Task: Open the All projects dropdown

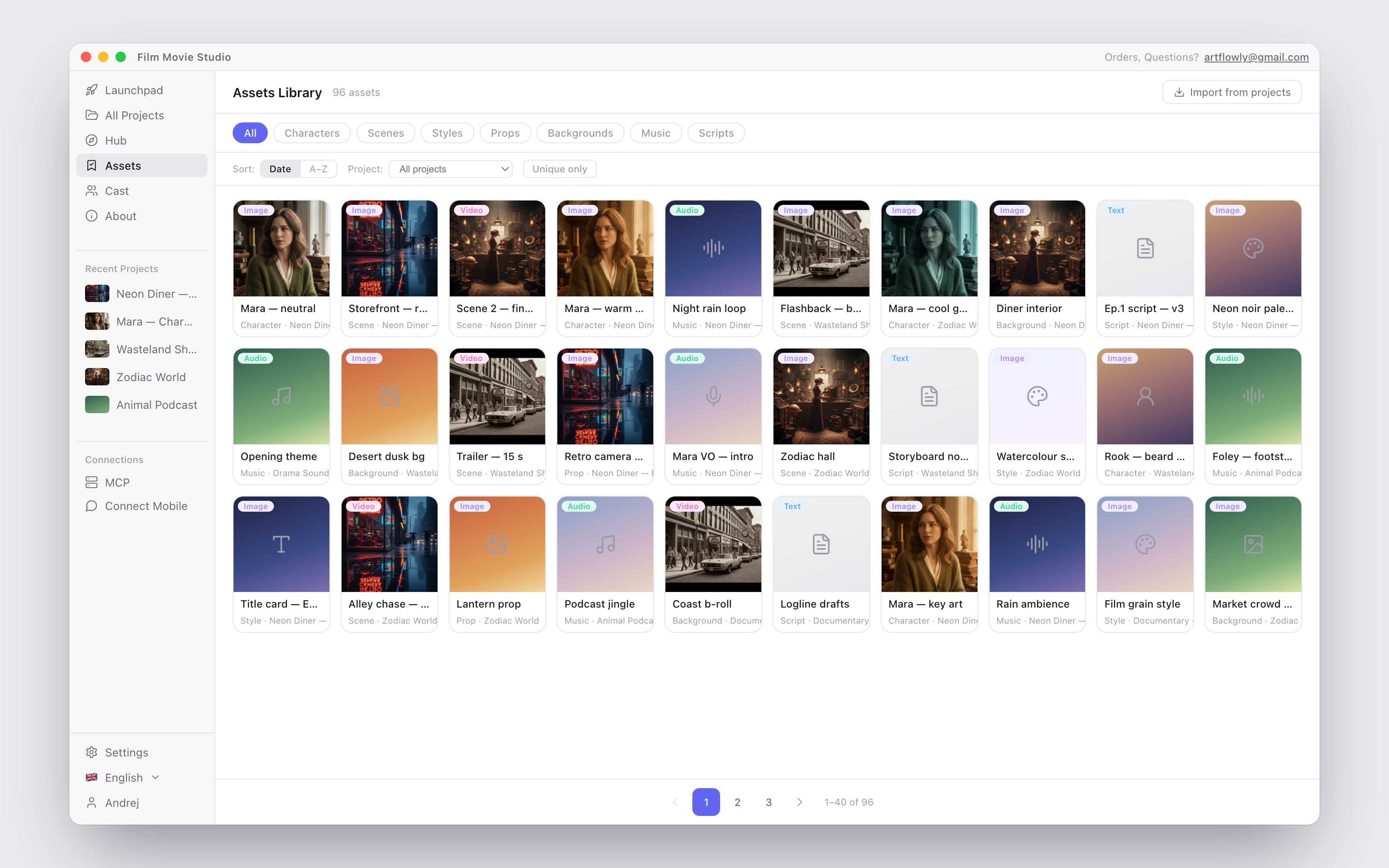Action: click(451, 169)
